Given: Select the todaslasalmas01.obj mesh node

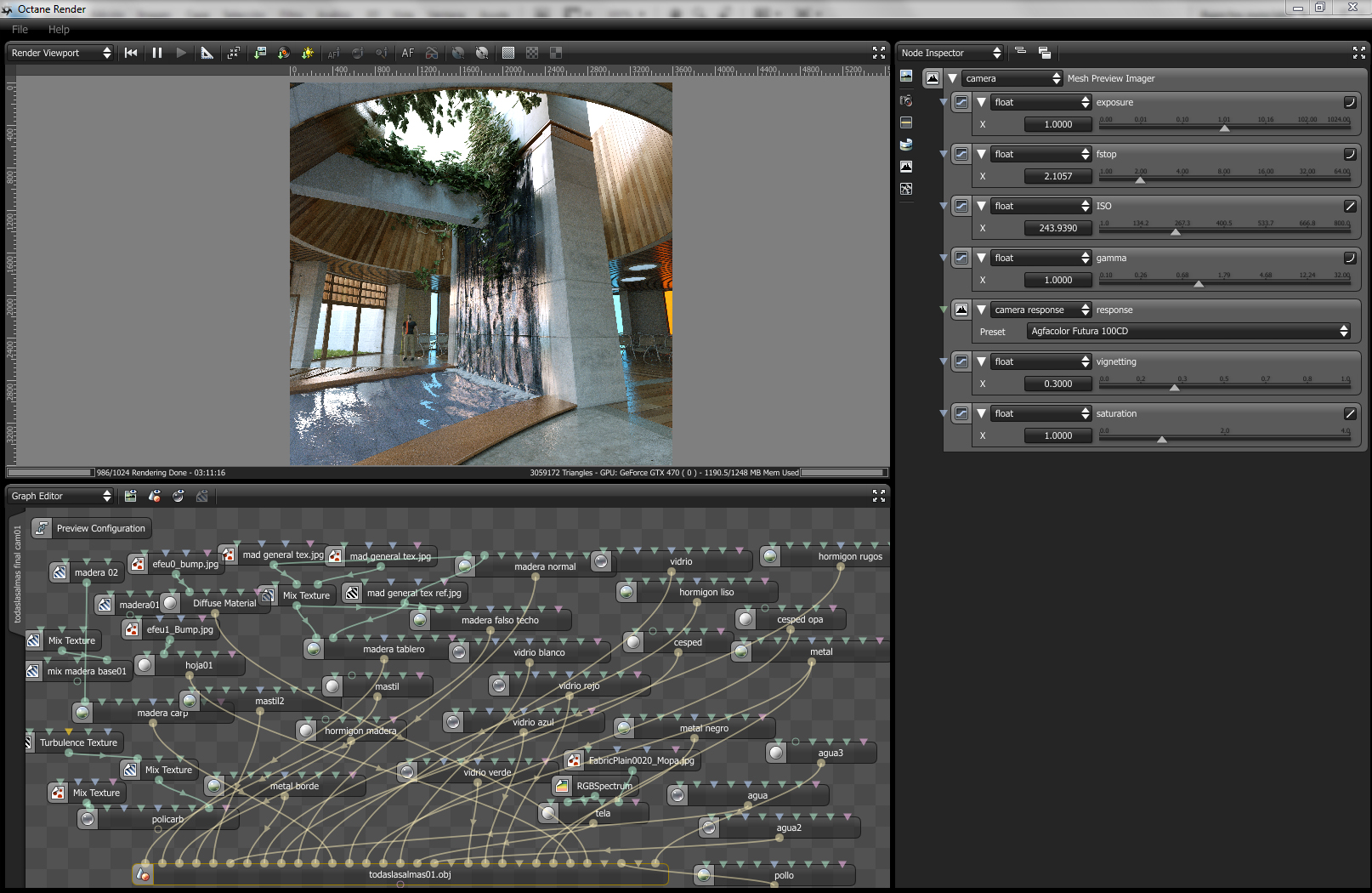Looking at the screenshot, I should click(x=401, y=873).
